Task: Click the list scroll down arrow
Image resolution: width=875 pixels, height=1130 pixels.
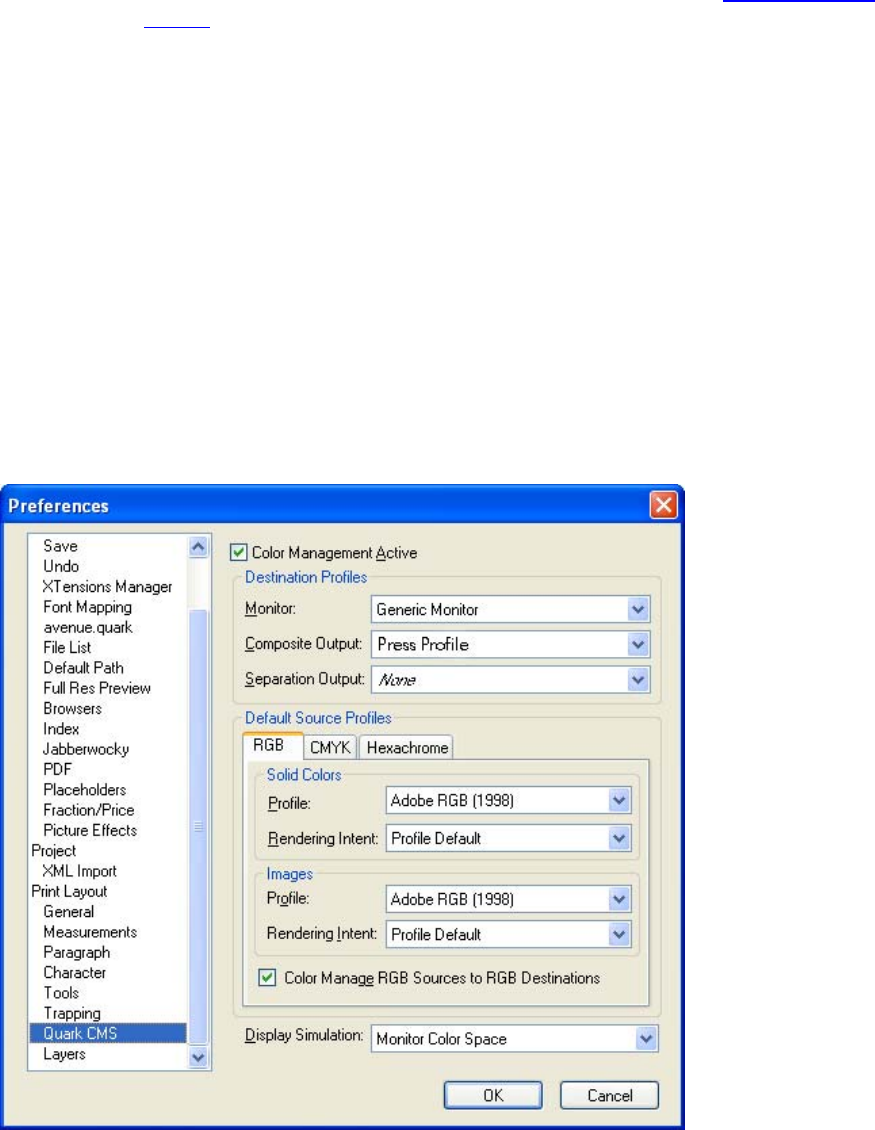Action: coord(198,1057)
